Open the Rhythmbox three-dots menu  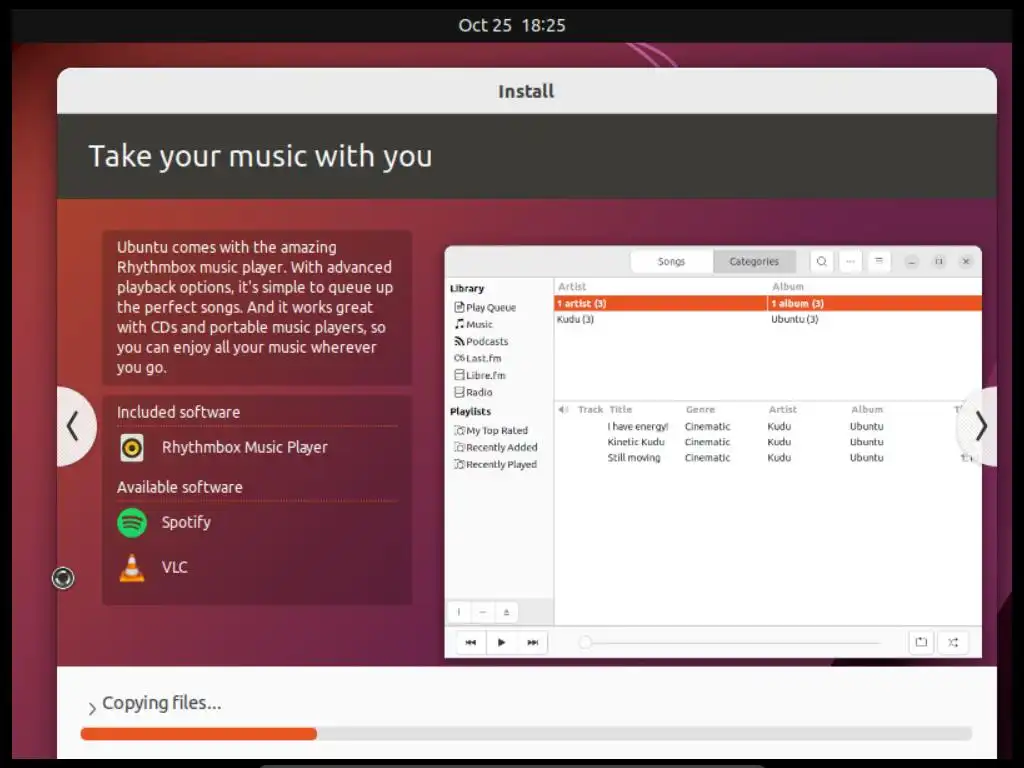tap(850, 261)
